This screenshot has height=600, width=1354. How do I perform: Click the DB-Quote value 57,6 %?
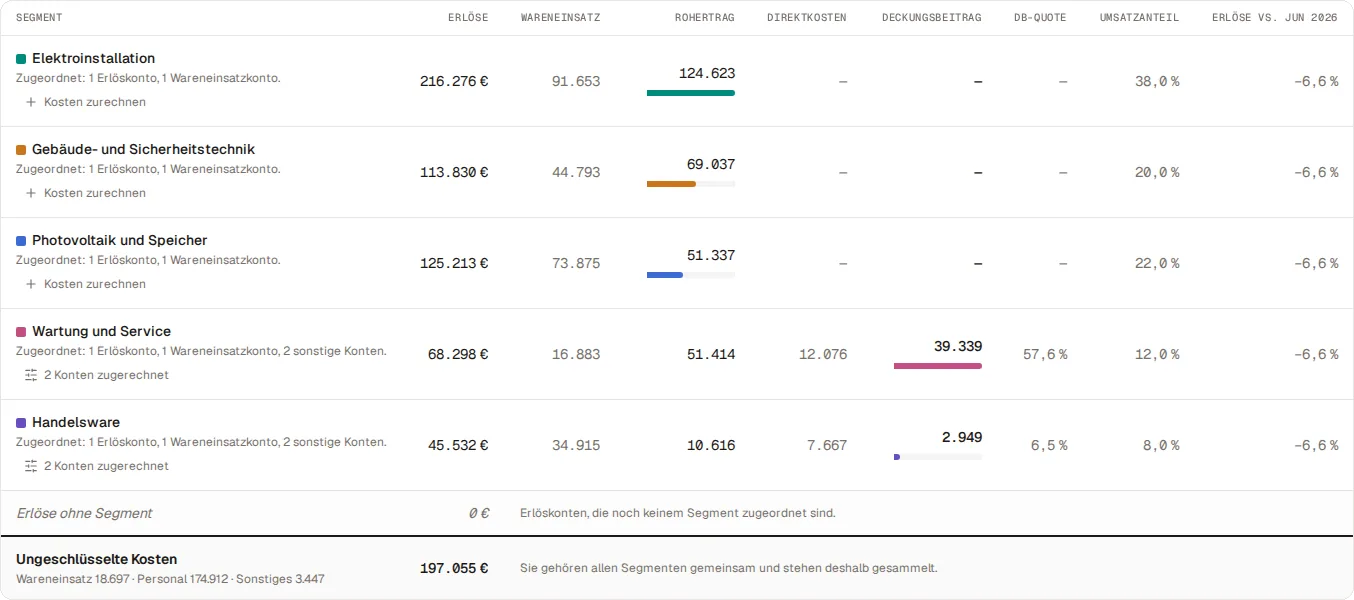tap(1045, 354)
